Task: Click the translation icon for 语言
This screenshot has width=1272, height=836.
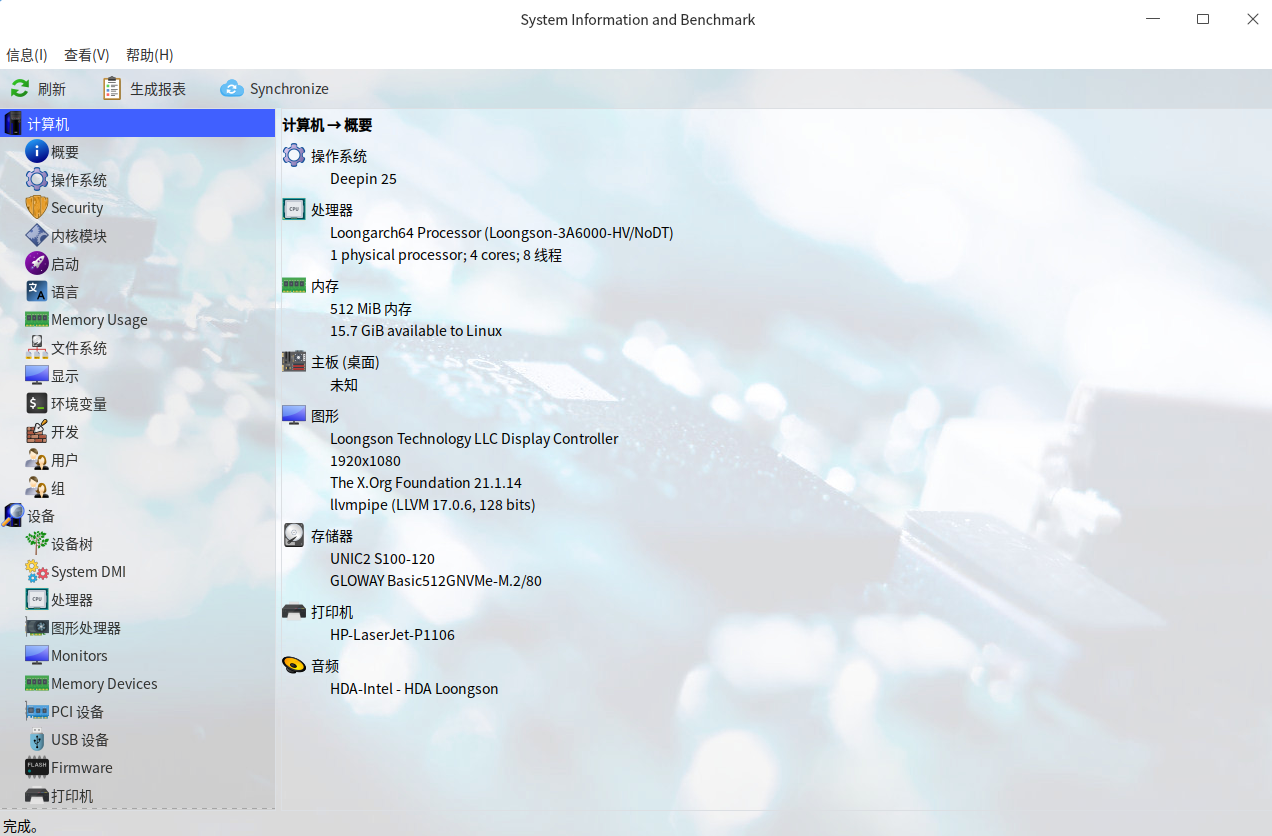Action: 36,292
